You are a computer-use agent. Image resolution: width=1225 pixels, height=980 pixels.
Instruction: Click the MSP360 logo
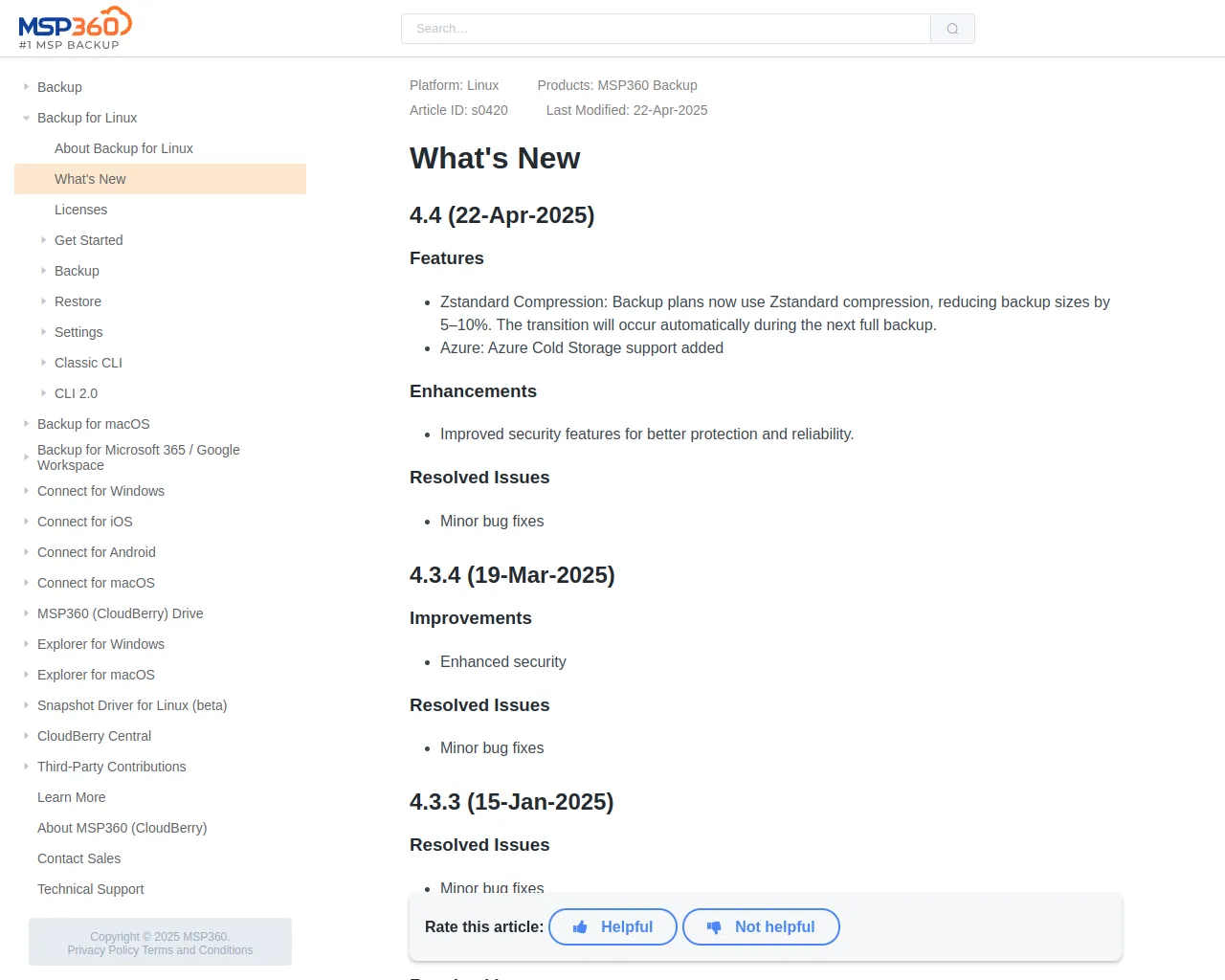tap(75, 28)
